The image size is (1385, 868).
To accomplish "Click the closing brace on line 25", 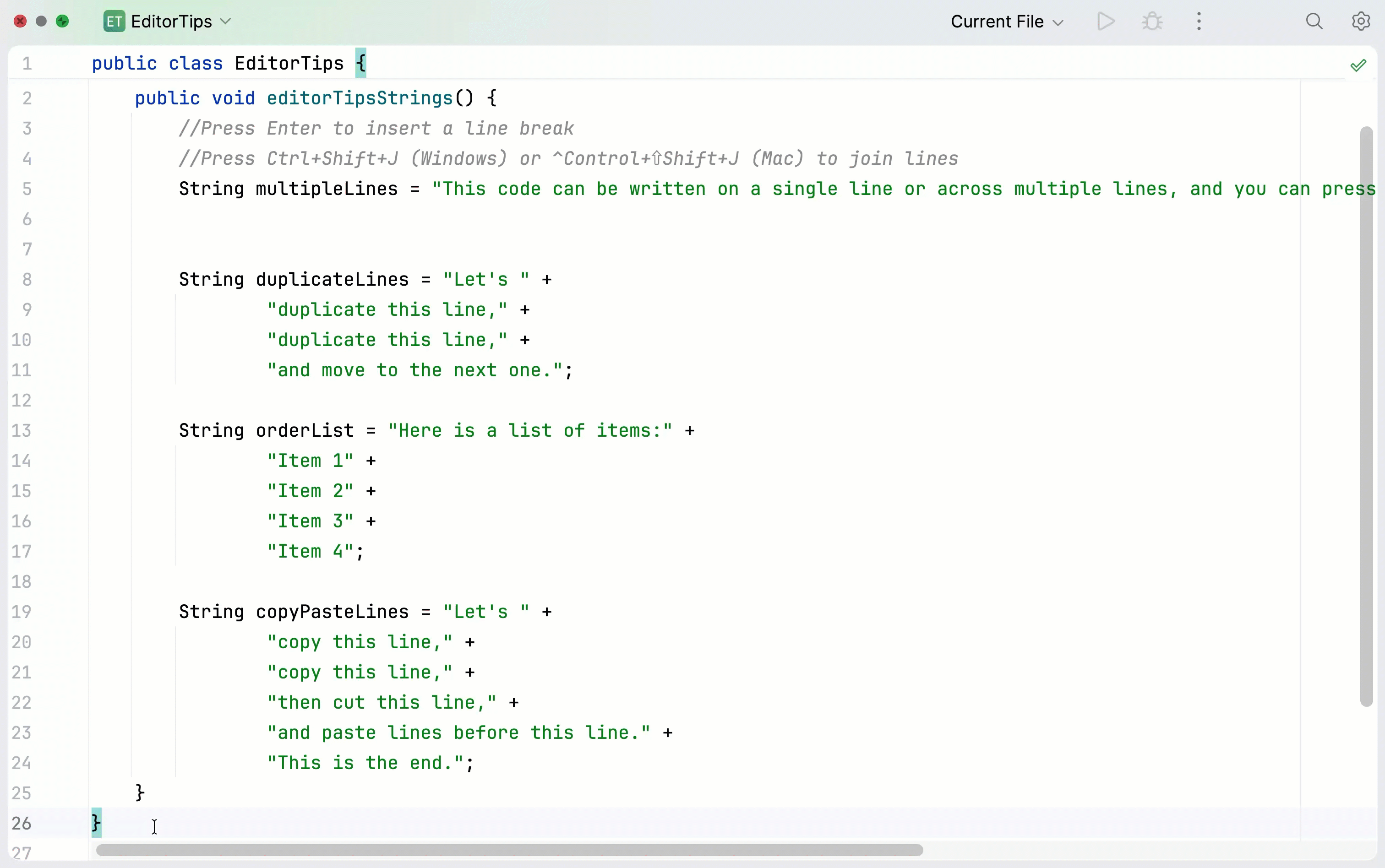I will [x=140, y=793].
